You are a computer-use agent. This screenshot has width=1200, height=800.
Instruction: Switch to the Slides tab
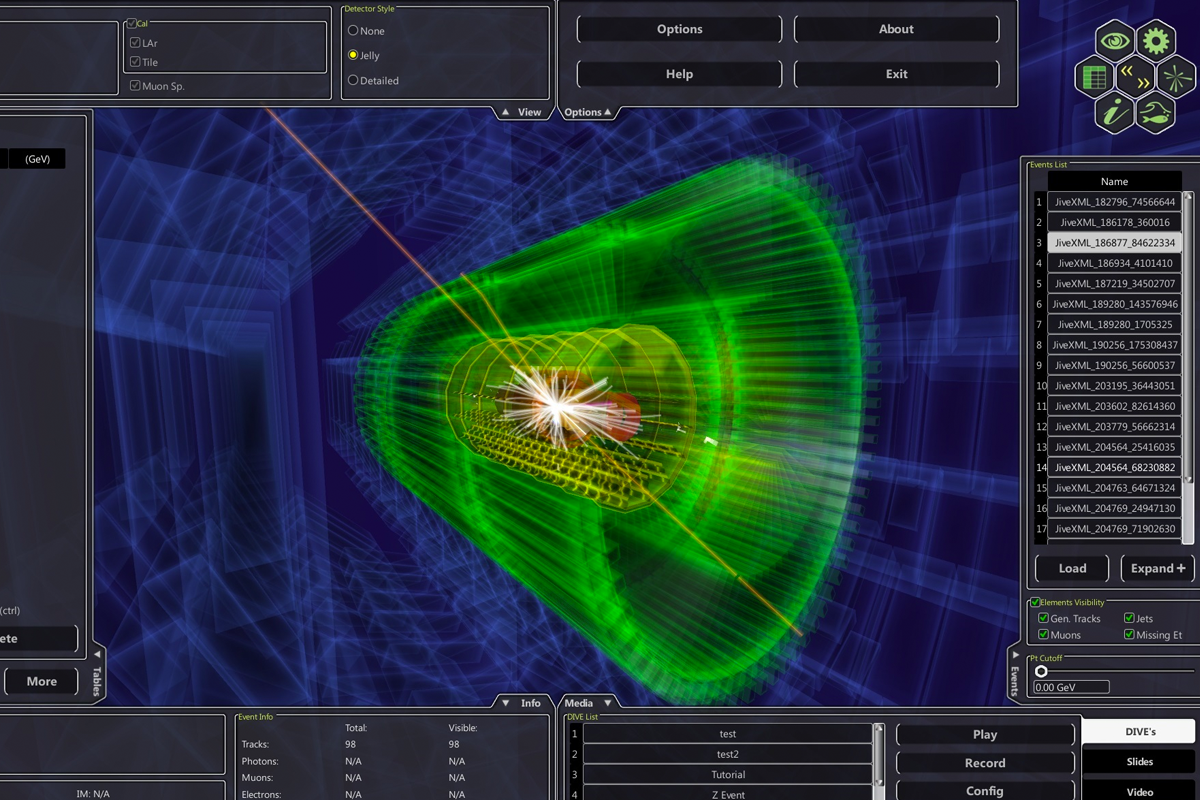pyautogui.click(x=1139, y=762)
